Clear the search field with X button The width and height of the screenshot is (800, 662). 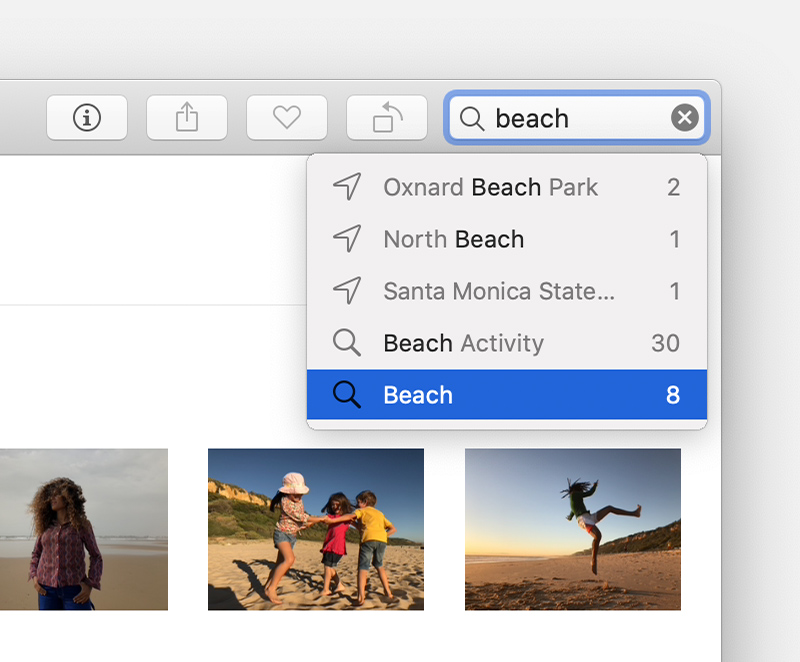tap(685, 118)
